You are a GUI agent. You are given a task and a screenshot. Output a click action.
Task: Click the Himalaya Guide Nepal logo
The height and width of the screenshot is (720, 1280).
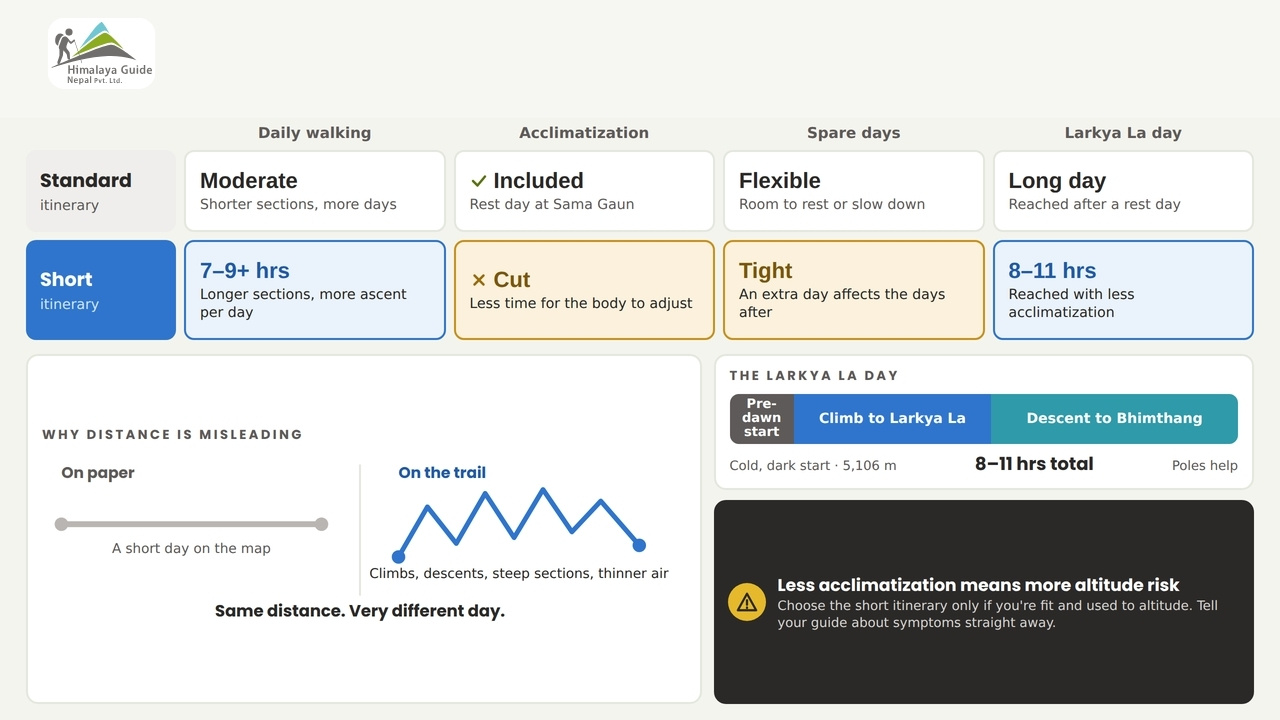click(101, 54)
